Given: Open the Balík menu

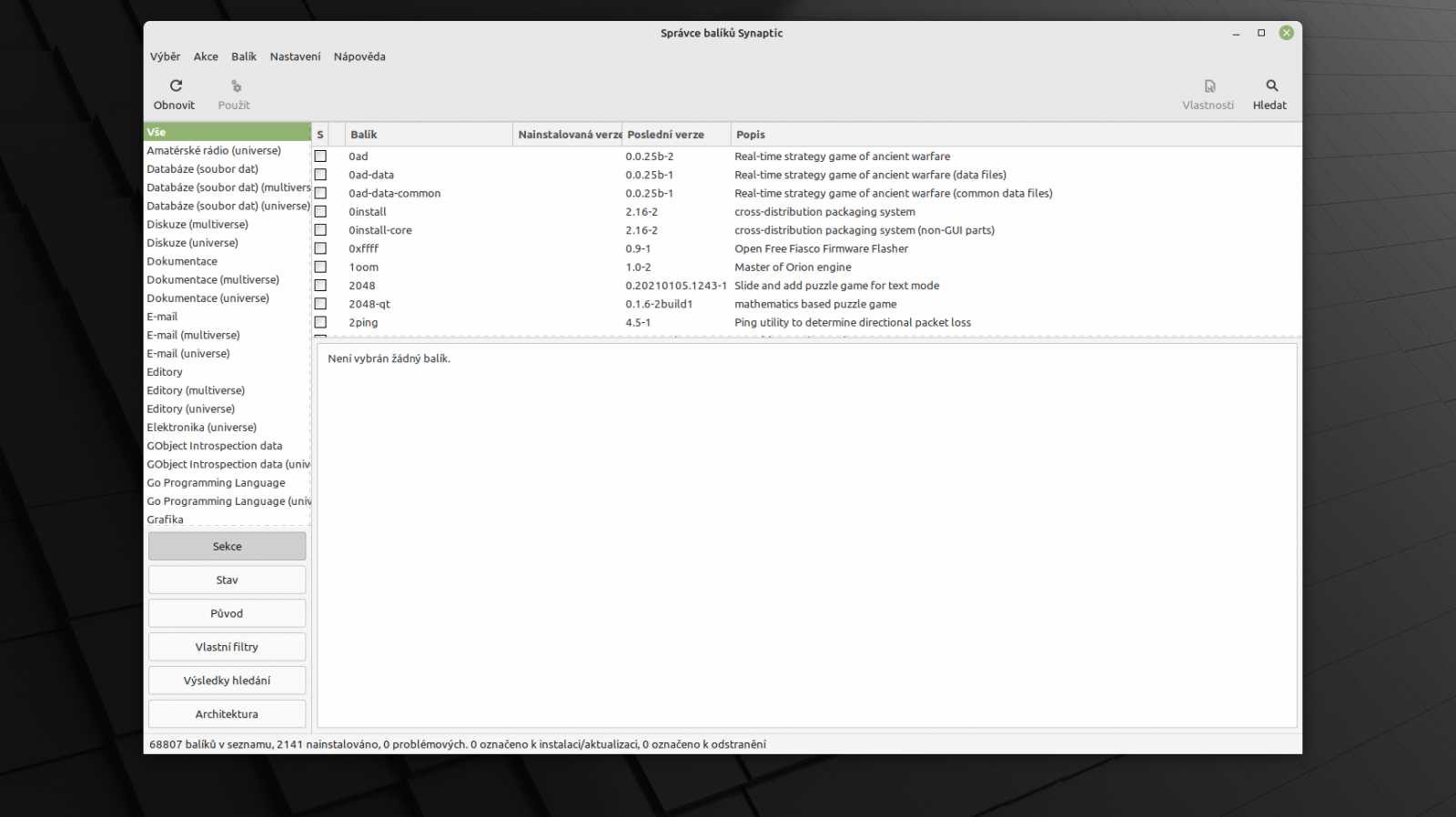Looking at the screenshot, I should tap(244, 56).
